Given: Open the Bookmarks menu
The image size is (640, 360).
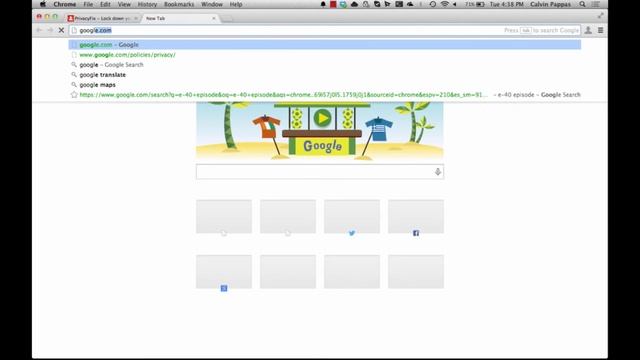Looking at the screenshot, I should tap(179, 4).
